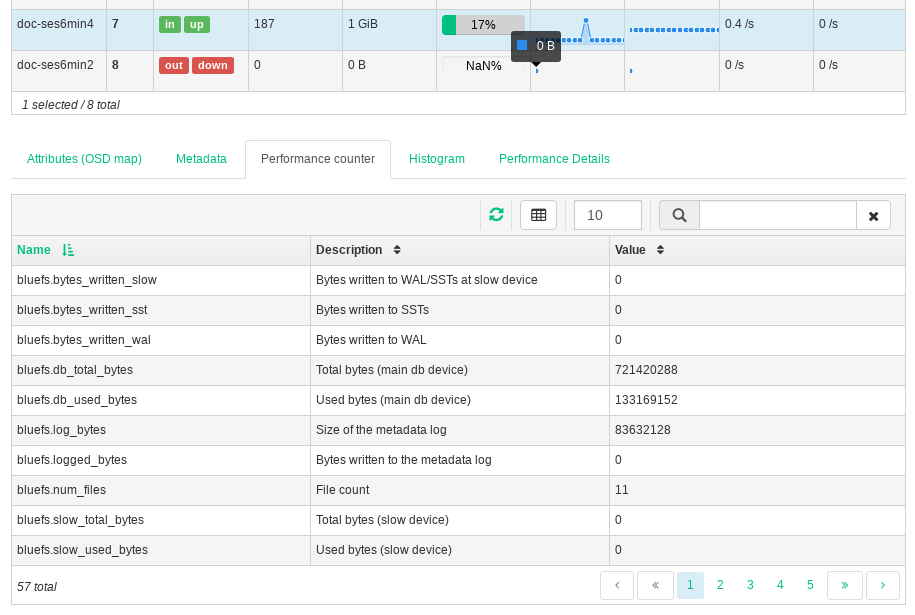Sort by Name column sort icon
The width and height of the screenshot is (915, 615).
(x=68, y=250)
